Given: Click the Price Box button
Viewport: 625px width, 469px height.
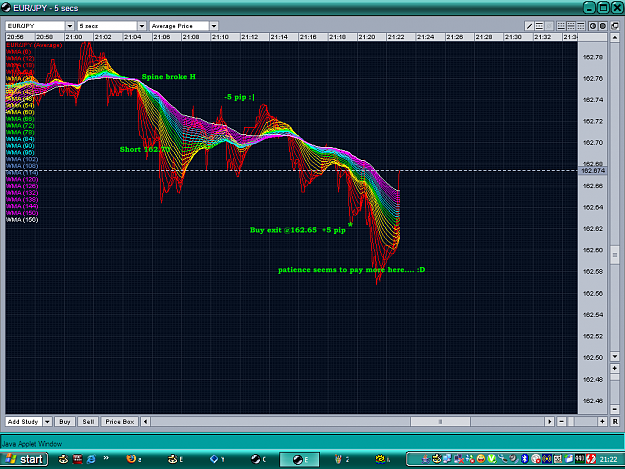Looking at the screenshot, I should [x=120, y=422].
